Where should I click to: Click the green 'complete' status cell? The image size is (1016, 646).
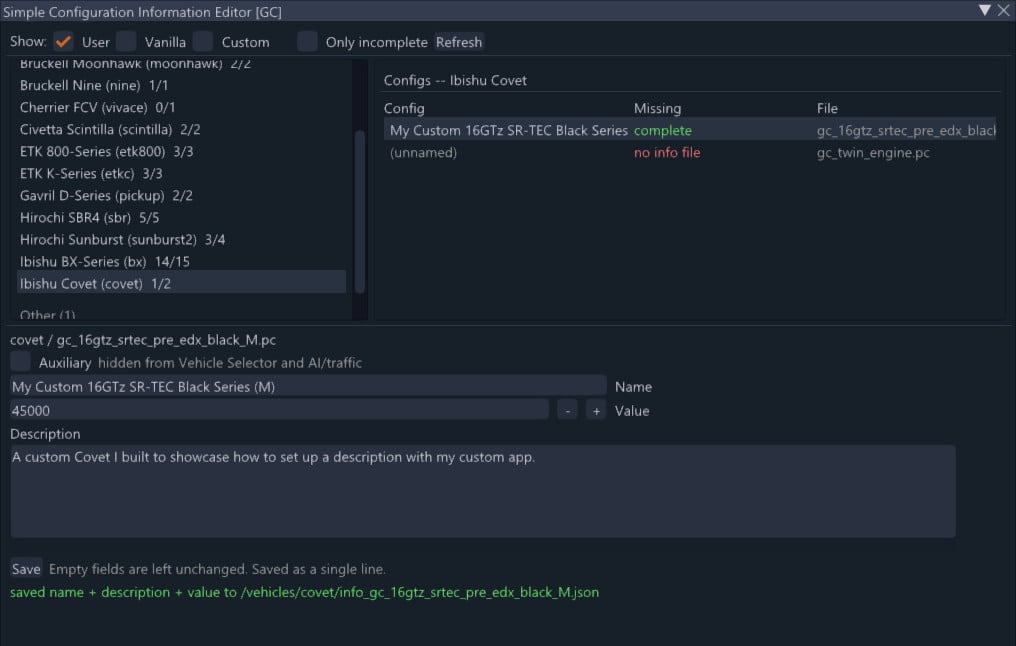tap(662, 130)
